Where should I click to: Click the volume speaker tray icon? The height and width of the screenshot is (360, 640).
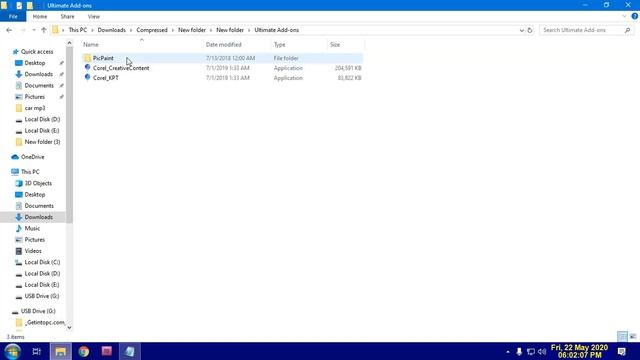(x=542, y=351)
